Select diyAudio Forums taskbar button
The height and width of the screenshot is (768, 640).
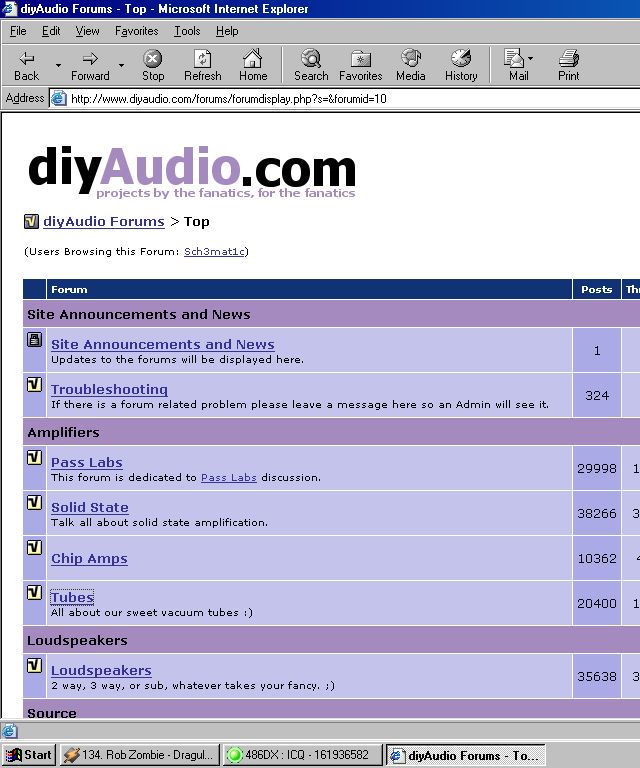tap(466, 755)
